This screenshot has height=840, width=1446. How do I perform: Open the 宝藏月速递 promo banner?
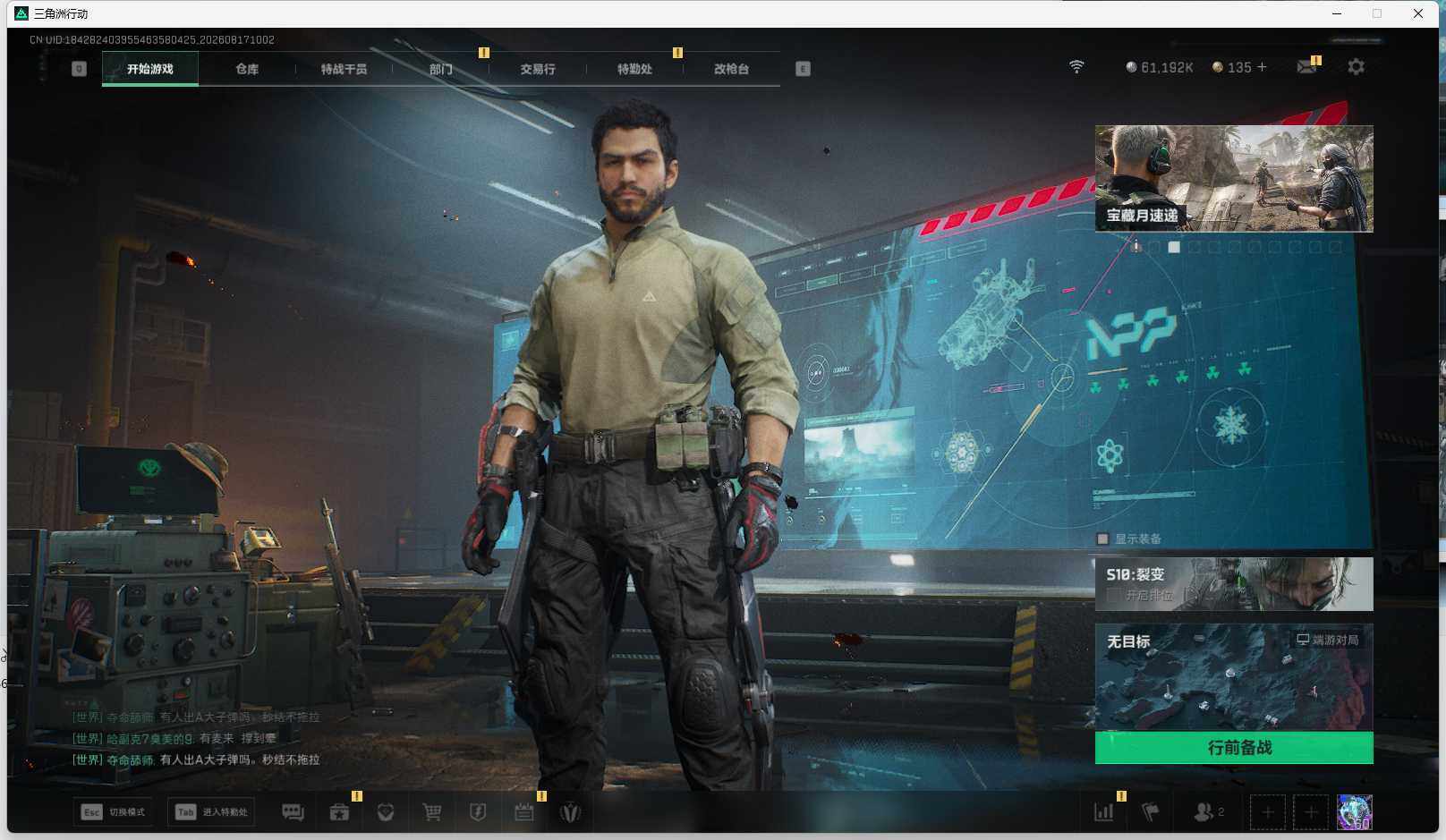pyautogui.click(x=1234, y=179)
